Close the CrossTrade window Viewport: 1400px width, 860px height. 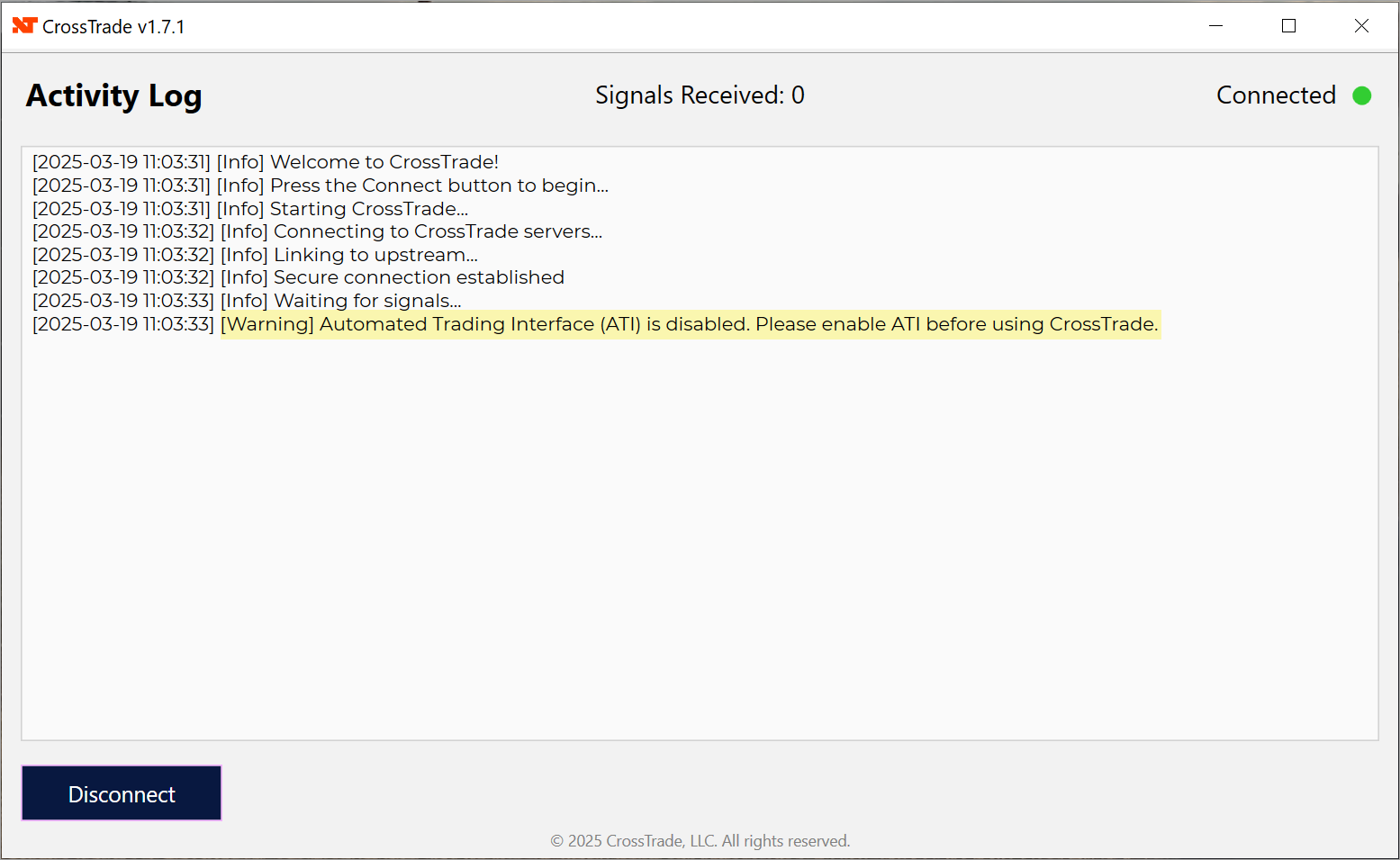[1361, 26]
